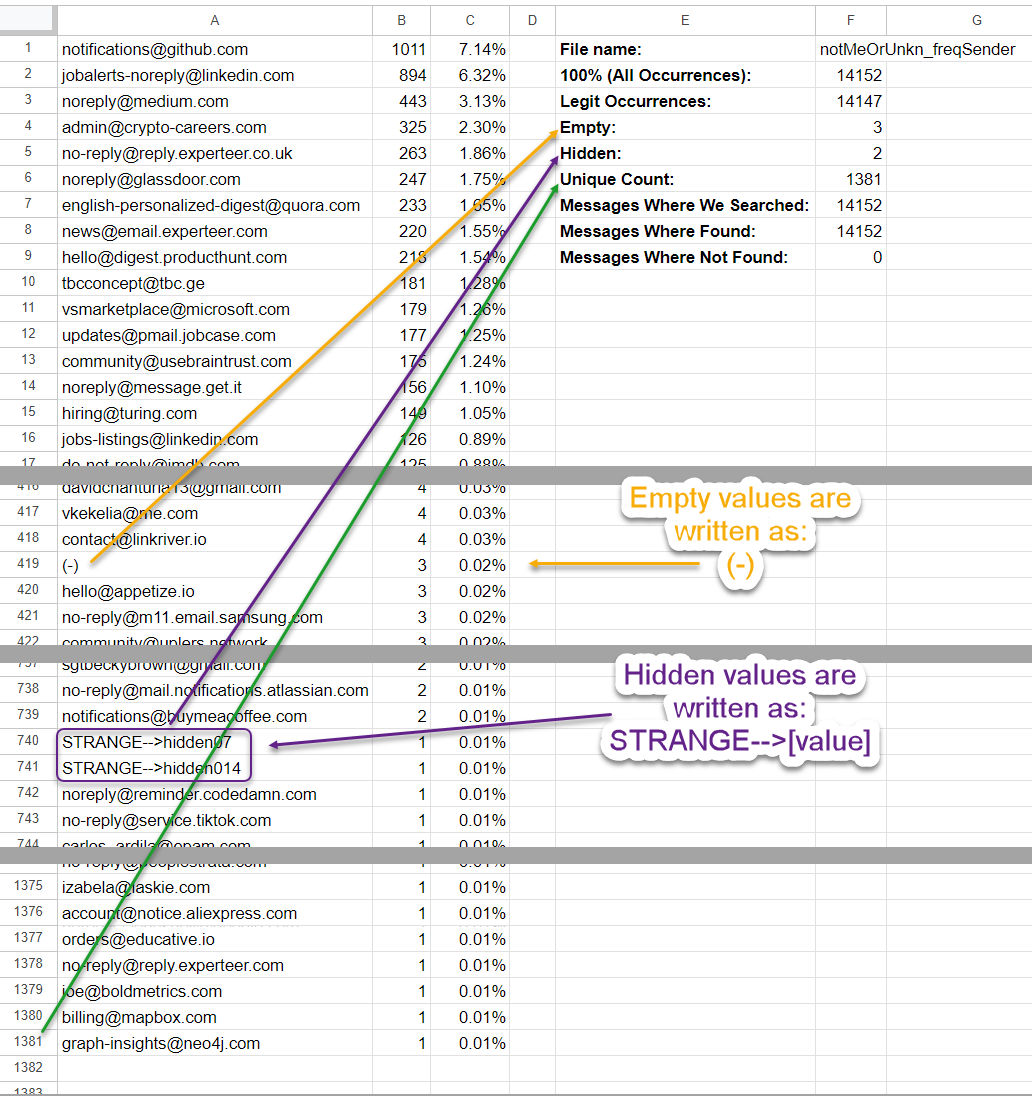
Task: Click cell updates@pmail.jobcase.com
Action: (215, 335)
